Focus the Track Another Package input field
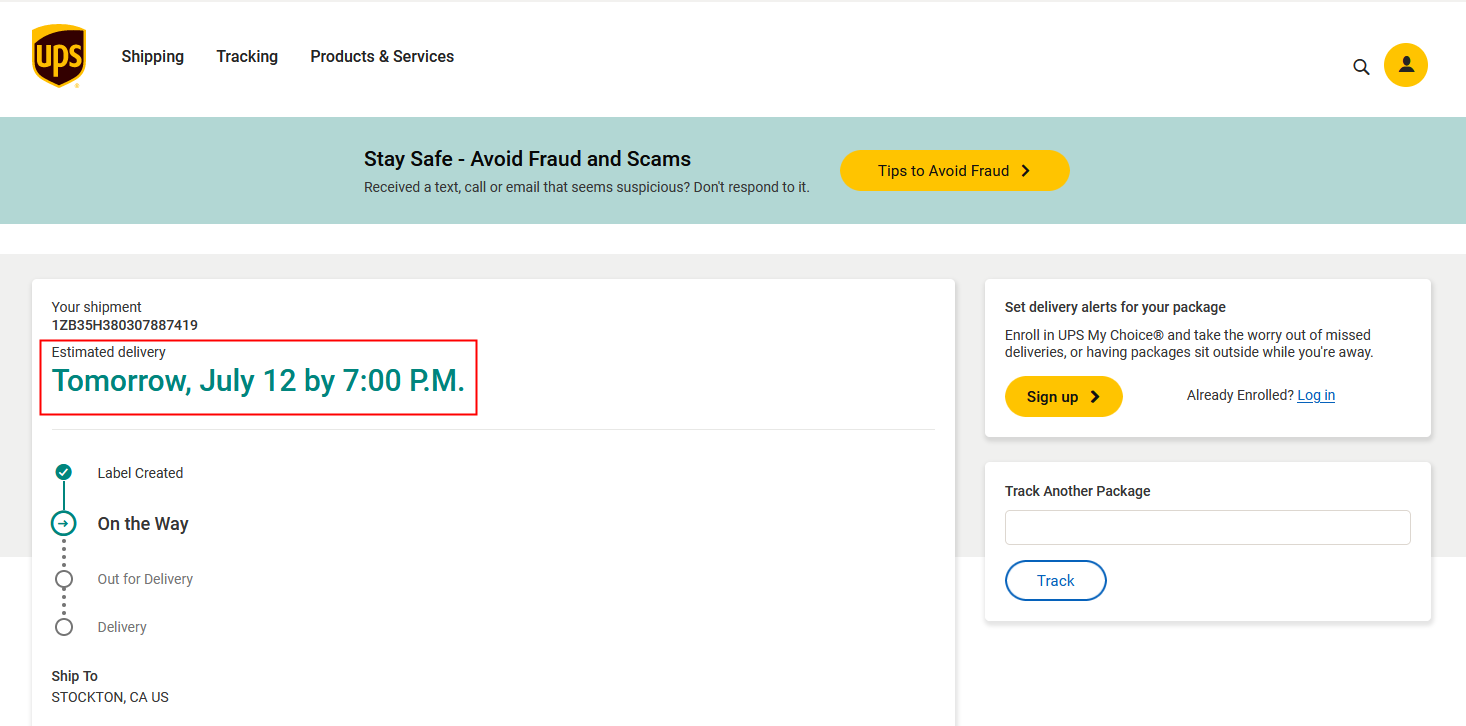This screenshot has height=726, width=1466. coord(1207,527)
